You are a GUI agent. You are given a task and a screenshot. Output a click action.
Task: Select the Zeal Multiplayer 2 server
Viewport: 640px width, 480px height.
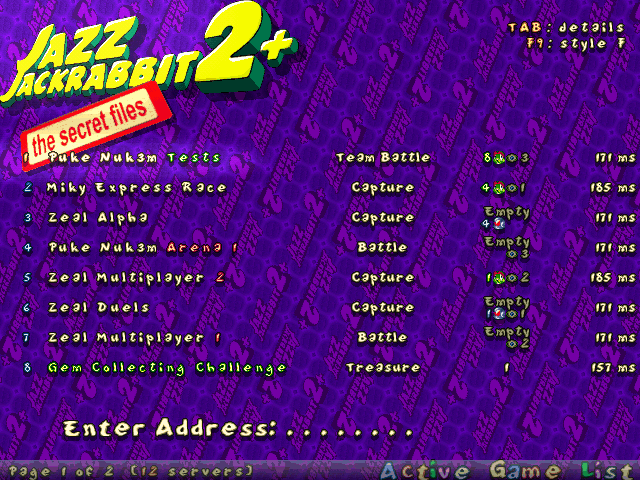click(329, 278)
